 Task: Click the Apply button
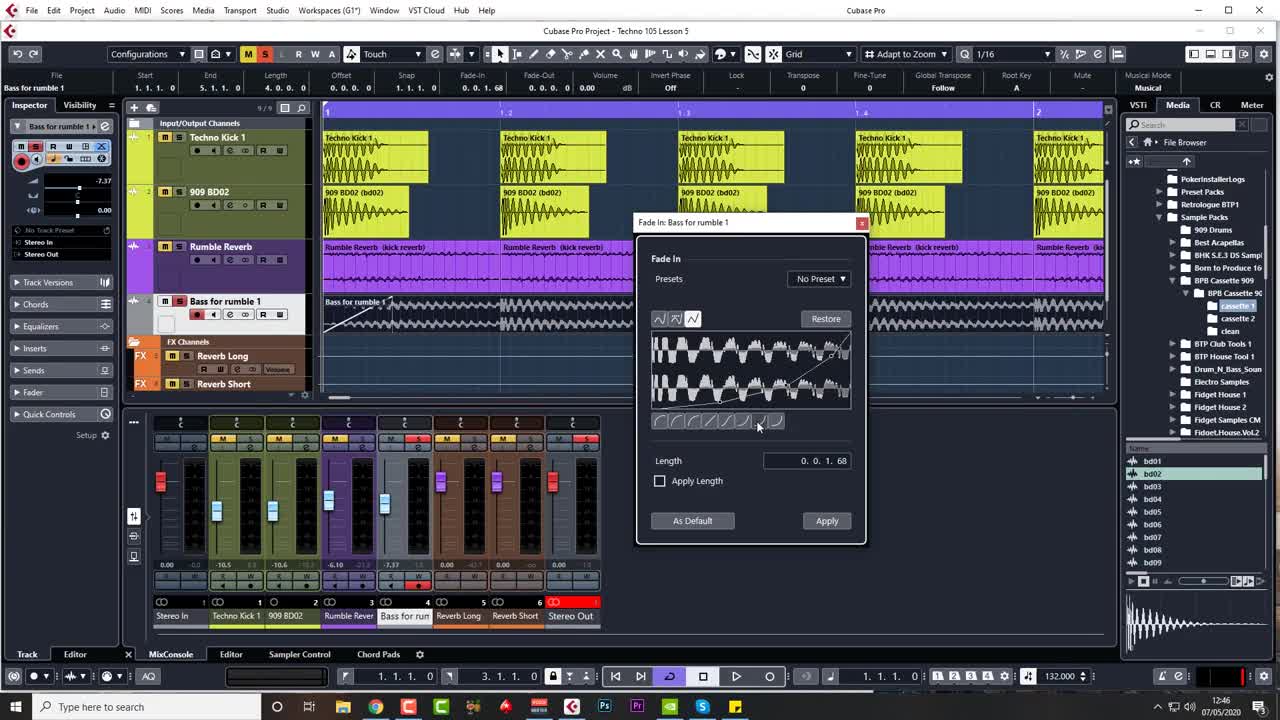[x=827, y=521]
